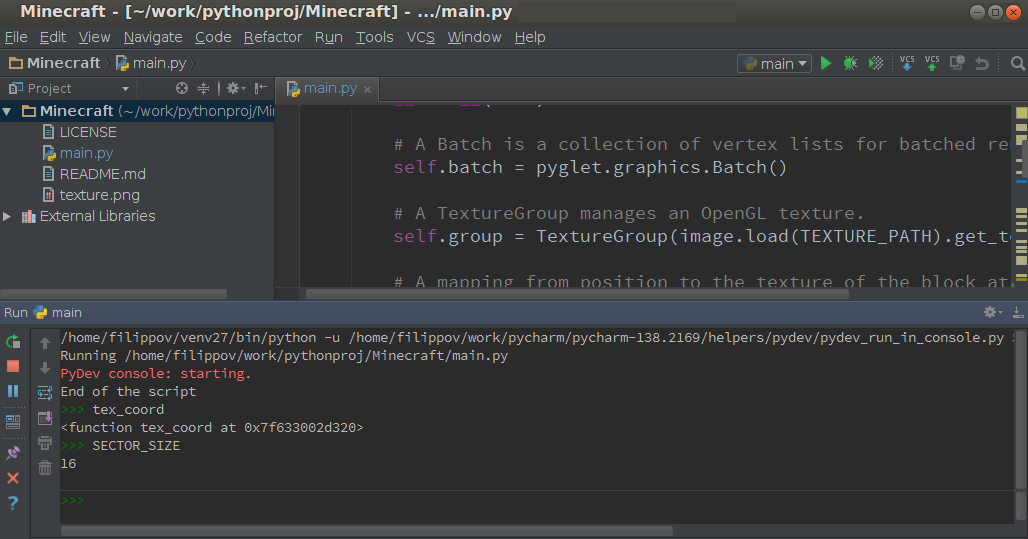Viewport: 1028px width, 539px height.
Task: Open the View menu
Action: tap(94, 37)
